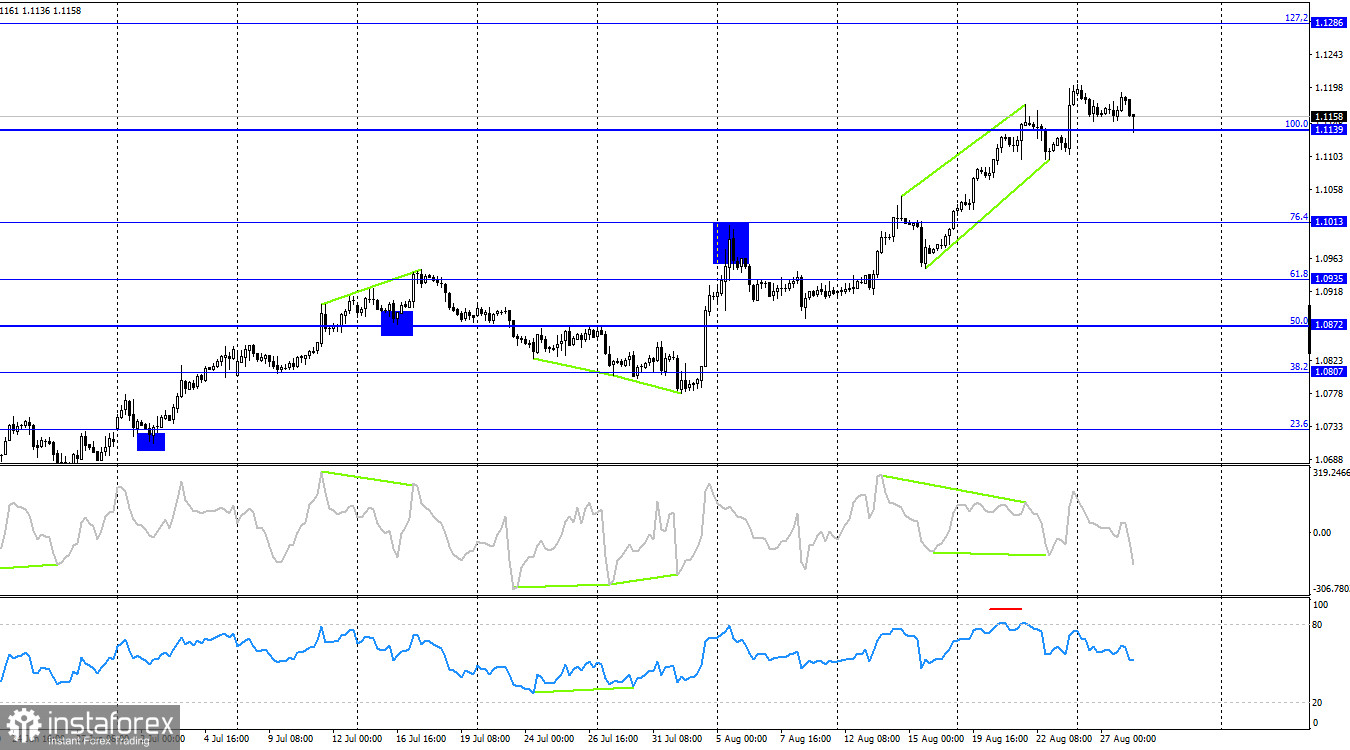Screen dimensions: 1350x750
Task: Click the 1.0963 price axis value
Action: pyautogui.click(x=1329, y=258)
